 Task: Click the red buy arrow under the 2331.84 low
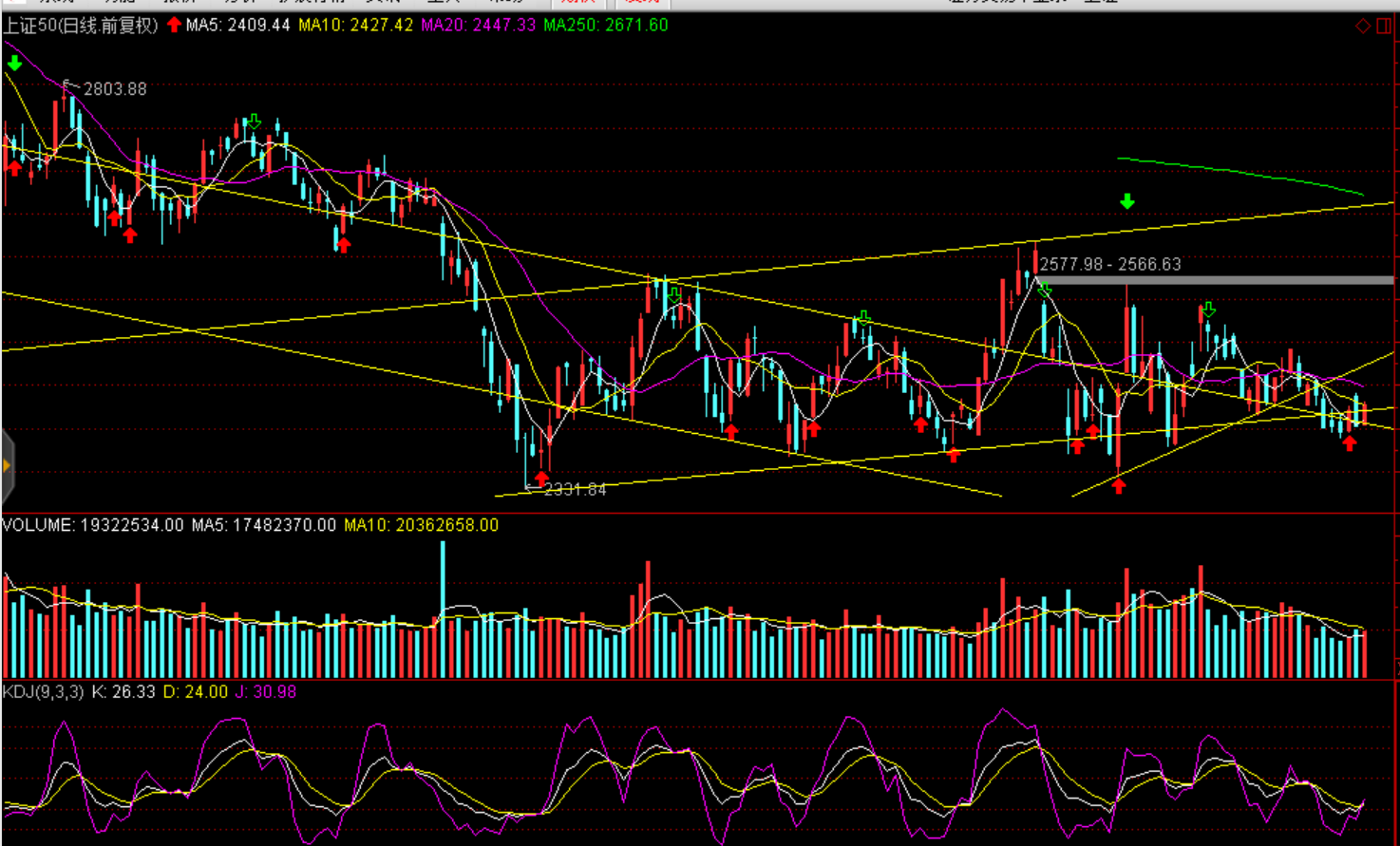[541, 478]
